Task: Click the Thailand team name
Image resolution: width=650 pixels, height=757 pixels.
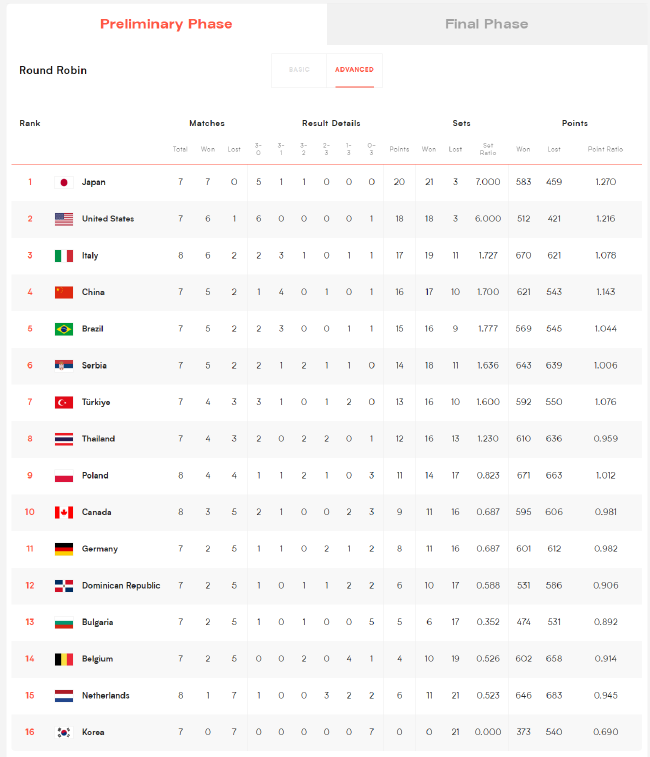Action: (99, 439)
